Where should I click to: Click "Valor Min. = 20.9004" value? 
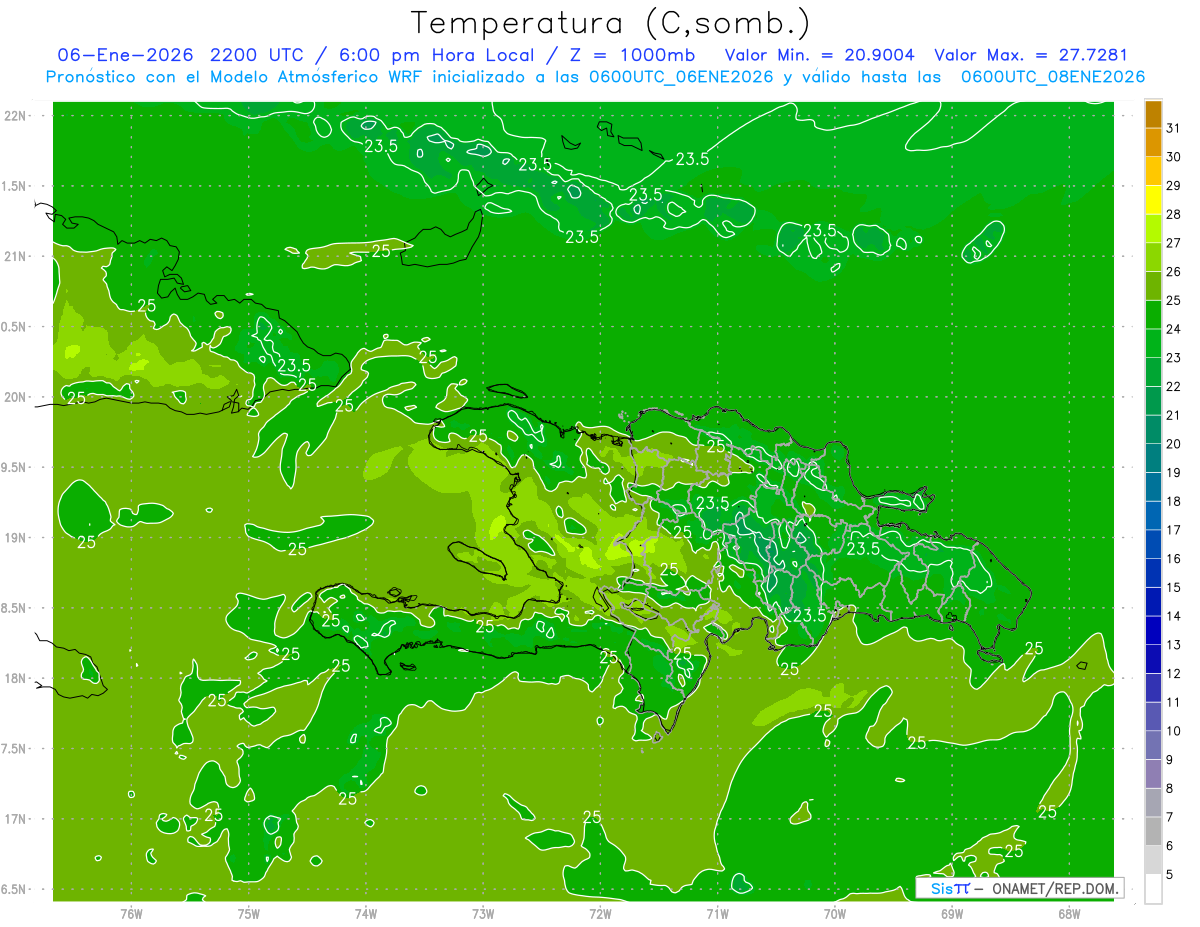pyautogui.click(x=819, y=55)
